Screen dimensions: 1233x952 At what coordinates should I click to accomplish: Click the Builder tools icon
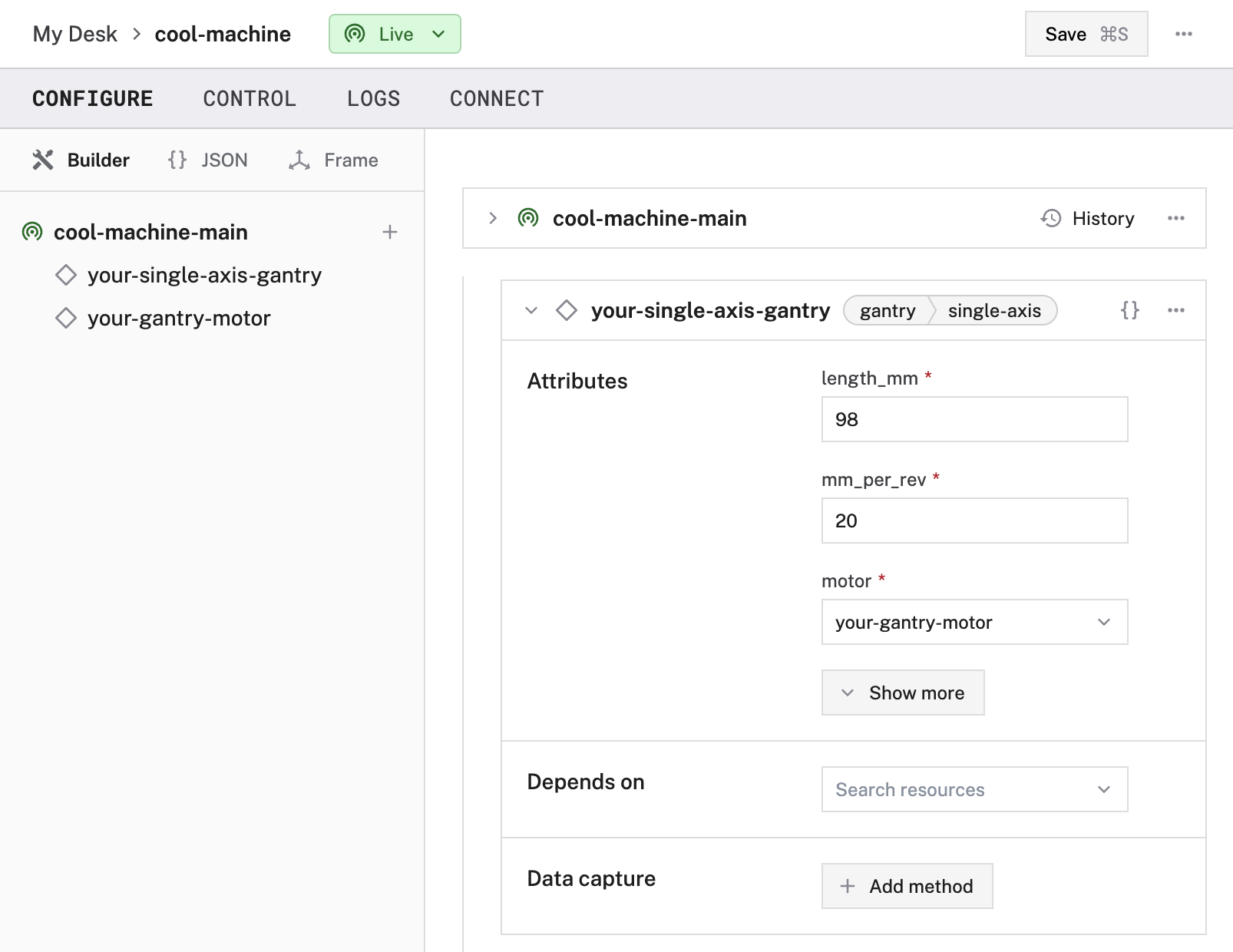tap(43, 160)
